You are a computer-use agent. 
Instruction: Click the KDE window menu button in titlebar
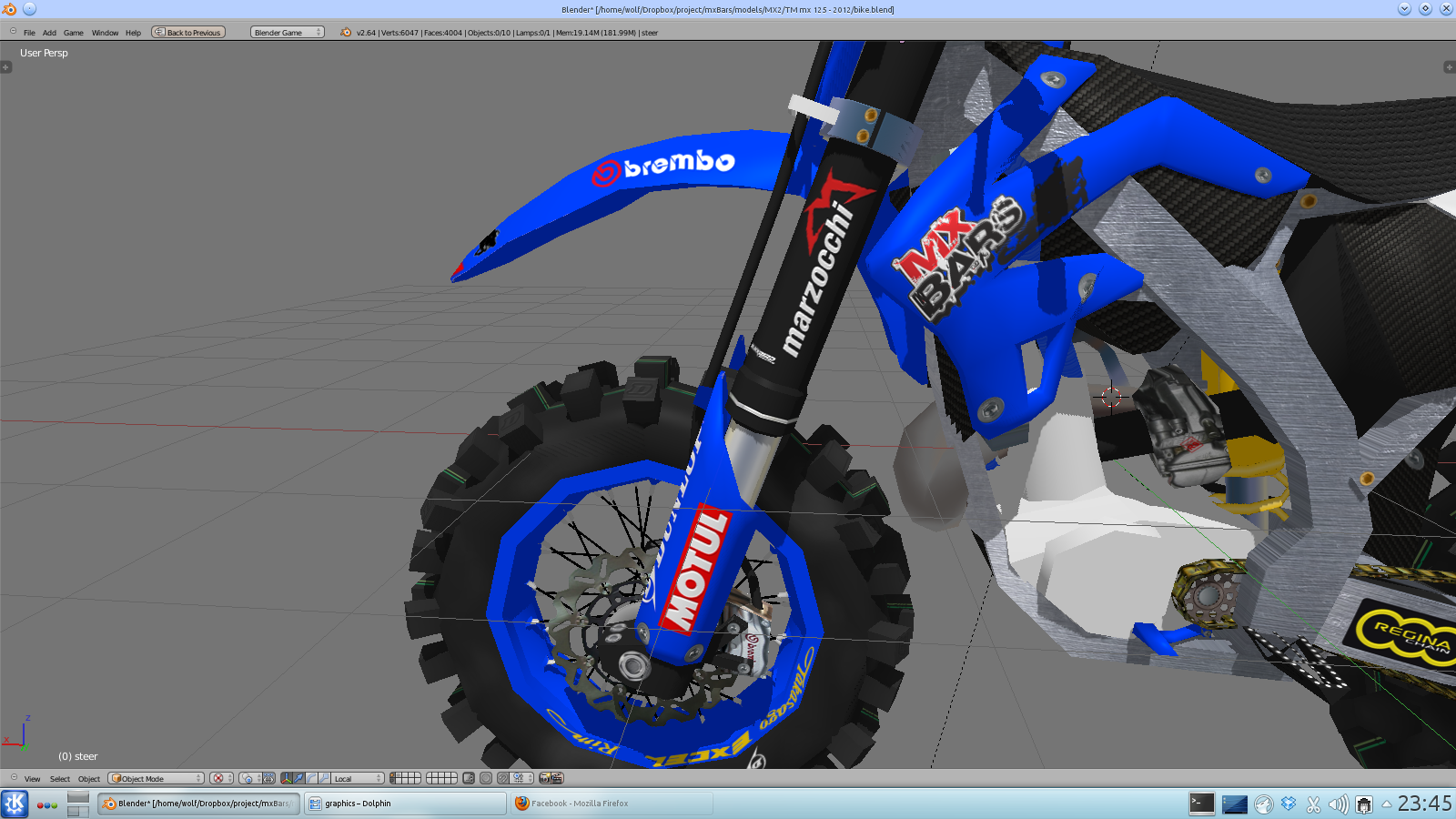coord(29,9)
